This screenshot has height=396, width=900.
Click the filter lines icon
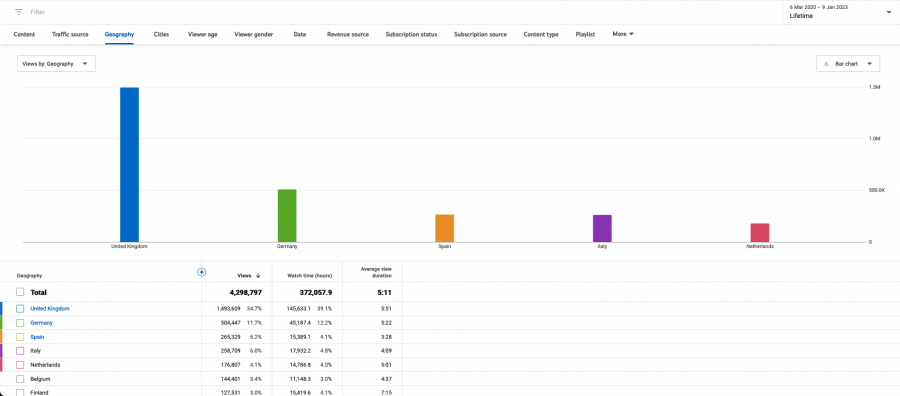(19, 11)
